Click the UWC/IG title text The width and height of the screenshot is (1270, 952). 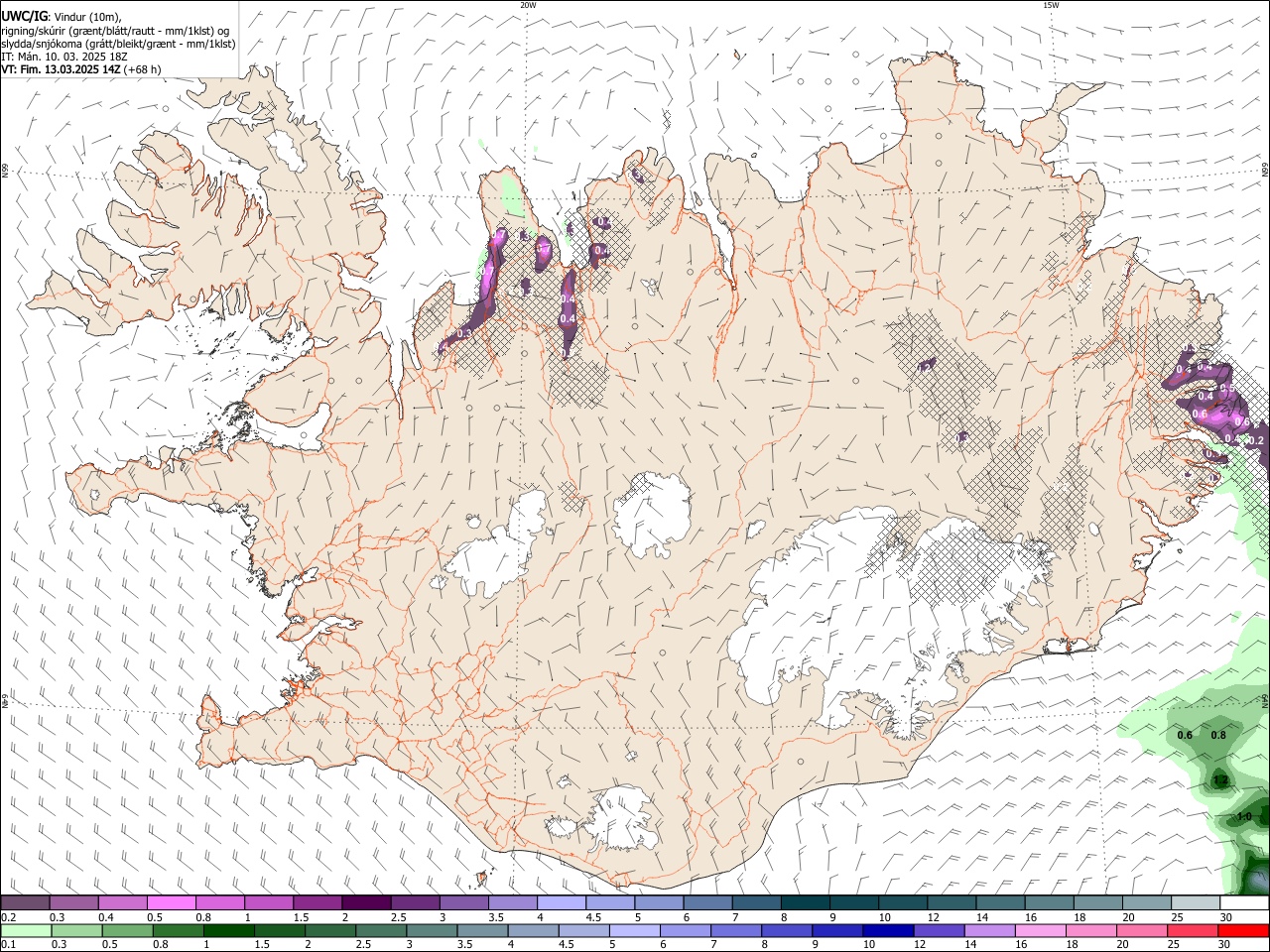tap(24, 16)
